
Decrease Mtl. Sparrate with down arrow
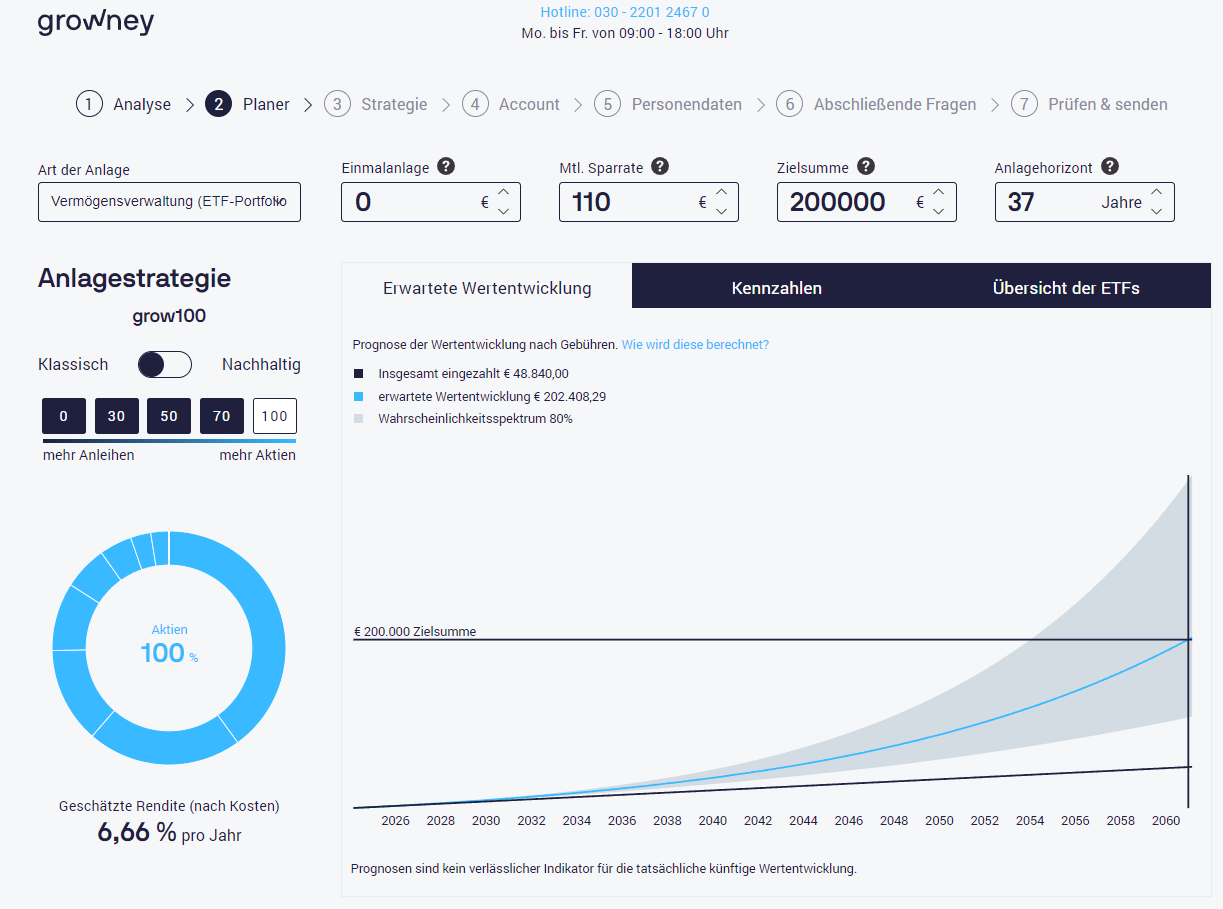click(721, 211)
